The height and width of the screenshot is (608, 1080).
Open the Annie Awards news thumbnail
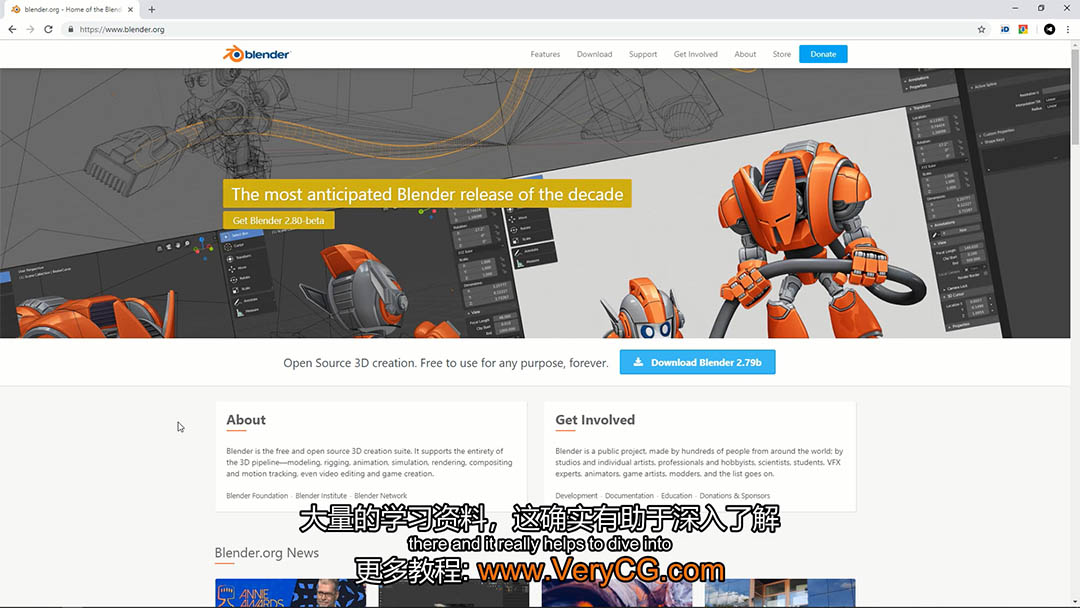pyautogui.click(x=290, y=593)
